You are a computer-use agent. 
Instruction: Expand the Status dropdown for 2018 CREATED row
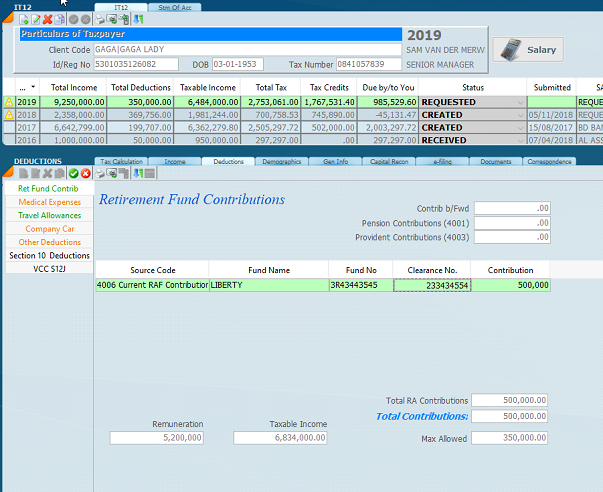tap(520, 115)
